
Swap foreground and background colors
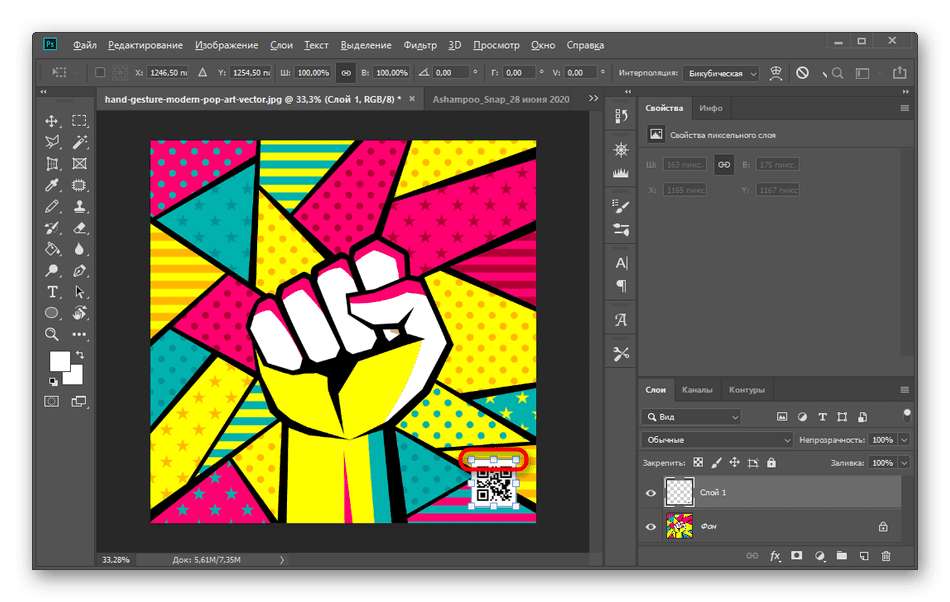pyautogui.click(x=80, y=355)
